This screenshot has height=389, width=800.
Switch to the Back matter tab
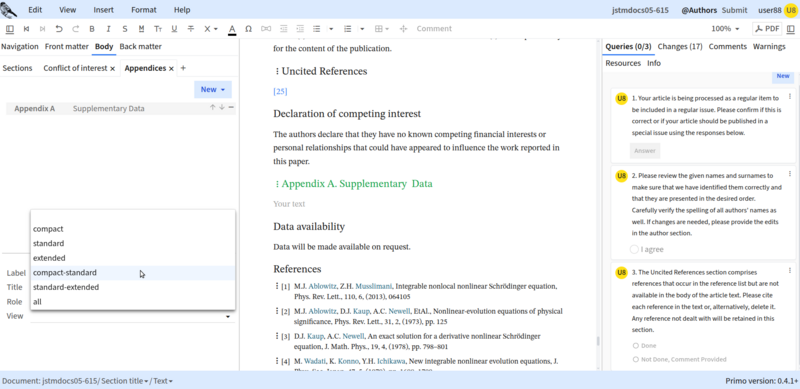pos(140,46)
